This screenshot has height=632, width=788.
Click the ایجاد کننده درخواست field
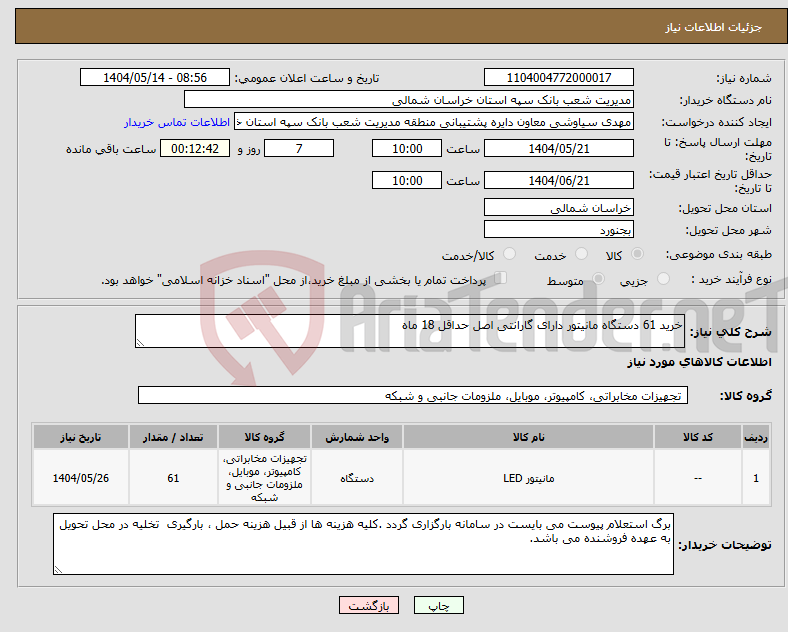(434, 122)
